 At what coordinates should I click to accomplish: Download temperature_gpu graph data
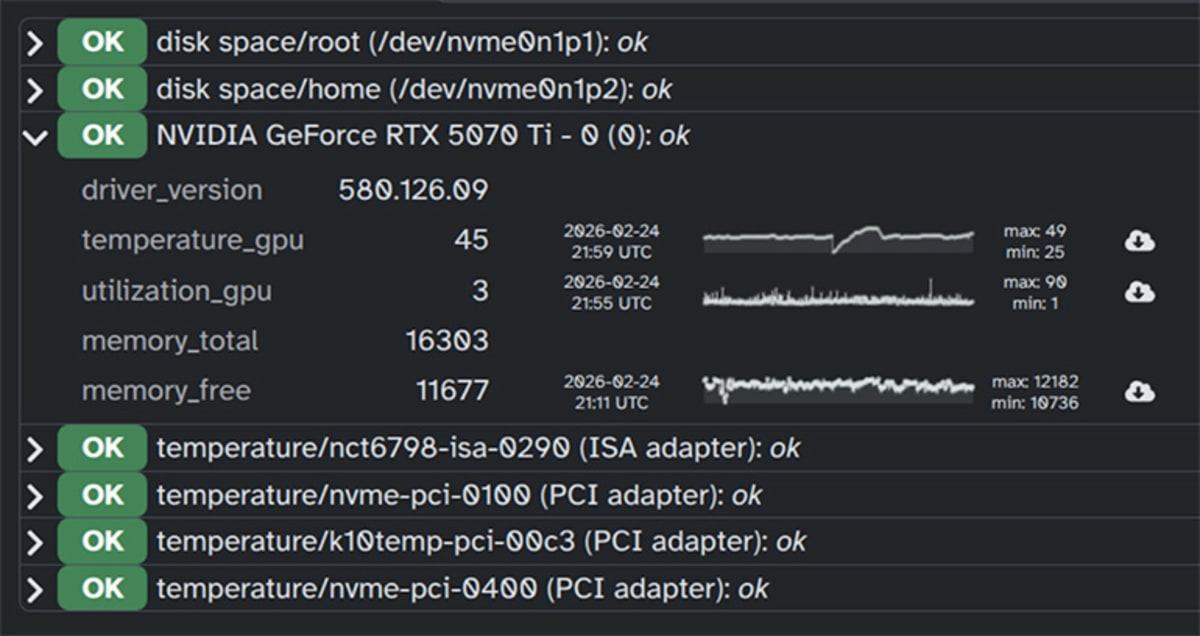tap(1139, 240)
